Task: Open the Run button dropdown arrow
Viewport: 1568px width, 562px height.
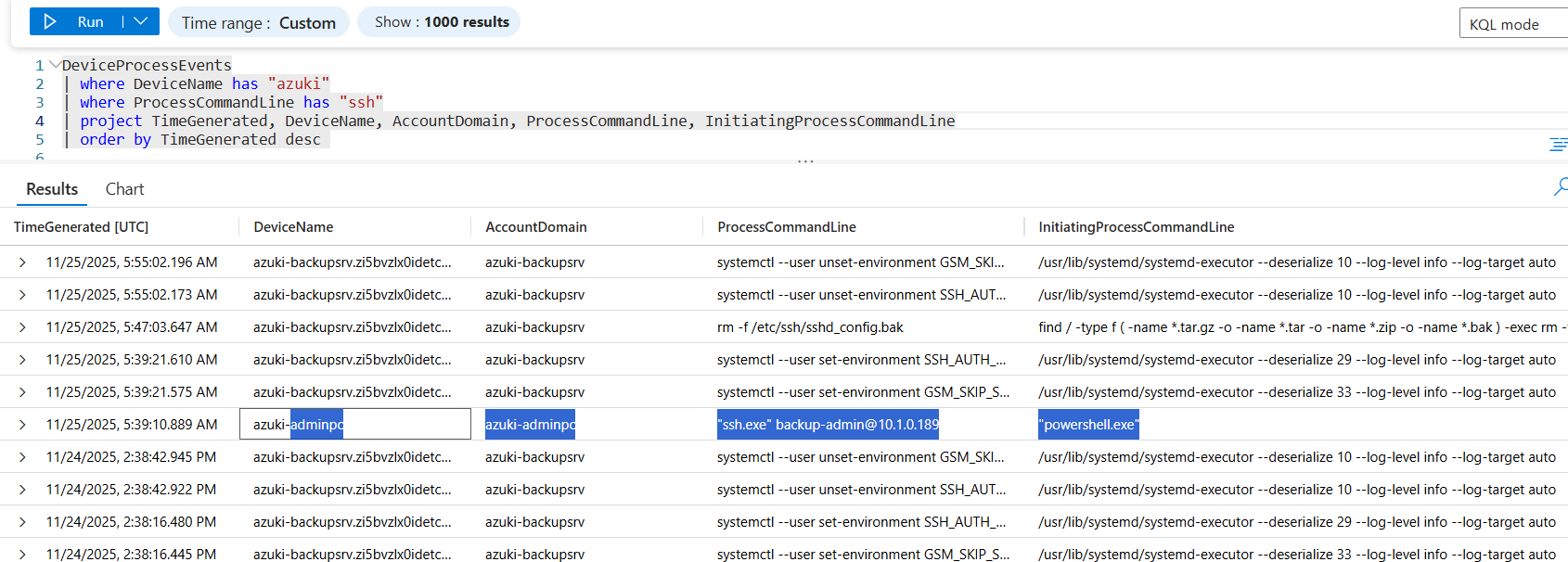Action: [141, 21]
